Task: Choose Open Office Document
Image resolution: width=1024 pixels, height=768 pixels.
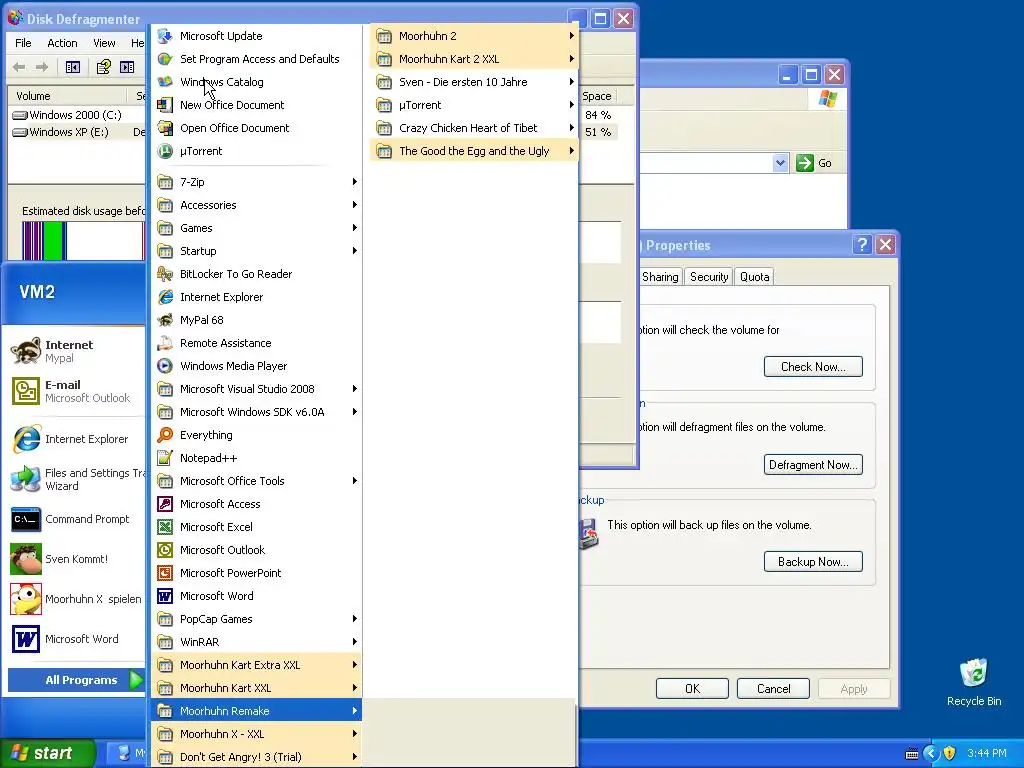Action: click(256, 128)
